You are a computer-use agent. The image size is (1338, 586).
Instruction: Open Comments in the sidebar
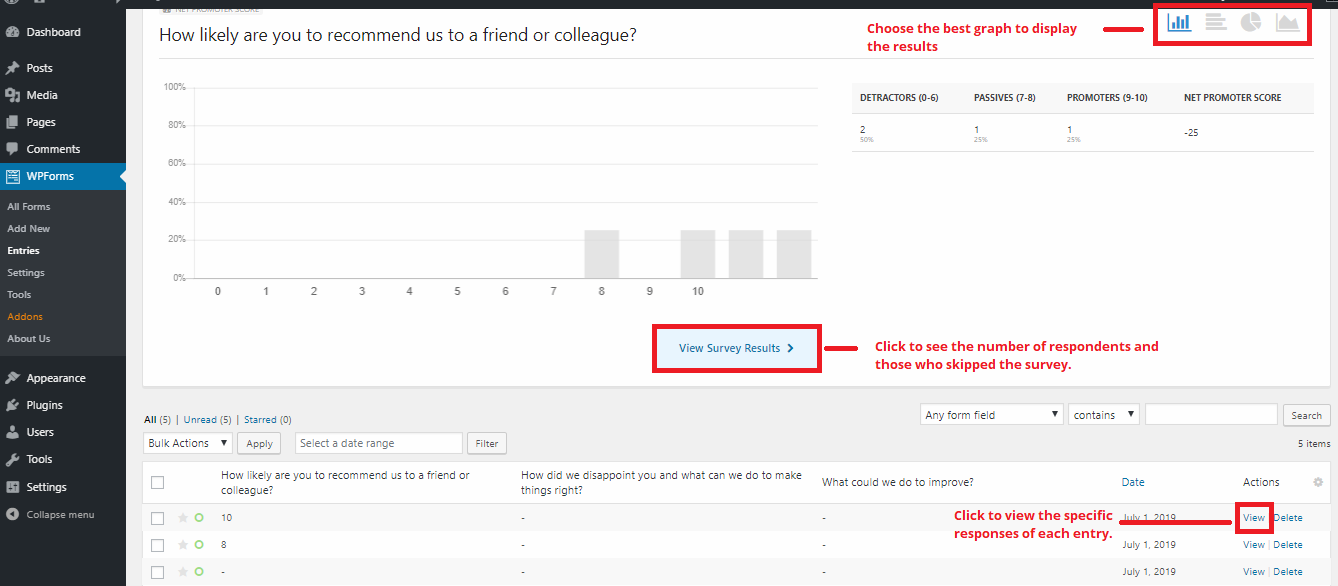point(53,149)
